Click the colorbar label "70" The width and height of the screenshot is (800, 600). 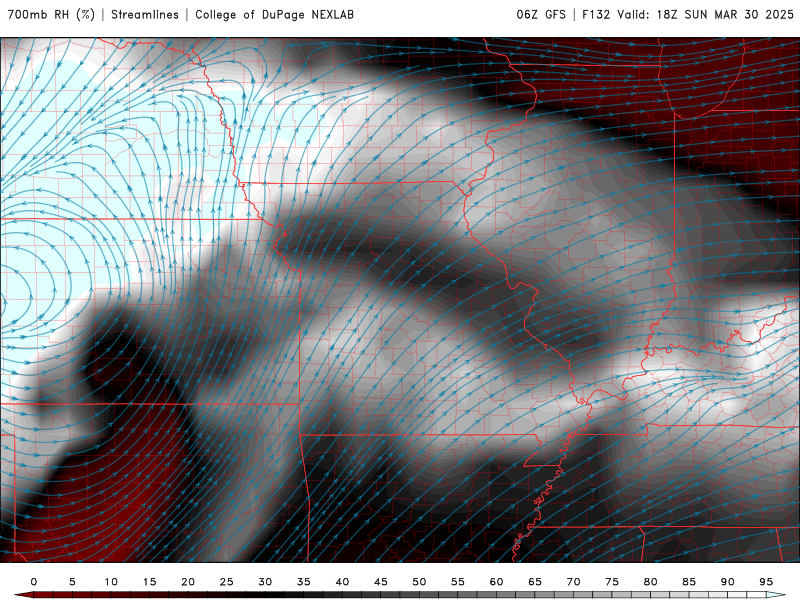point(573,582)
